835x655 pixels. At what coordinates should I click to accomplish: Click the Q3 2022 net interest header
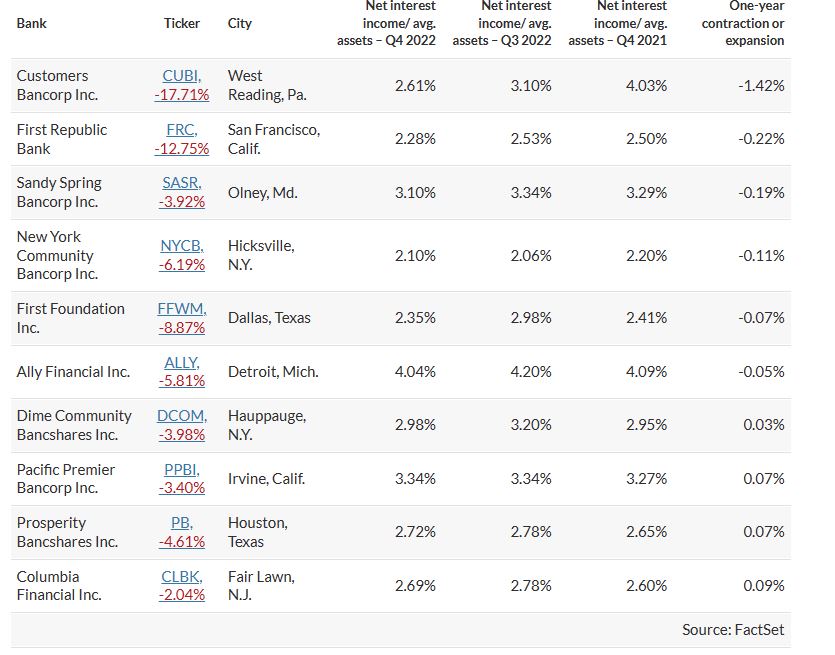coord(502,23)
